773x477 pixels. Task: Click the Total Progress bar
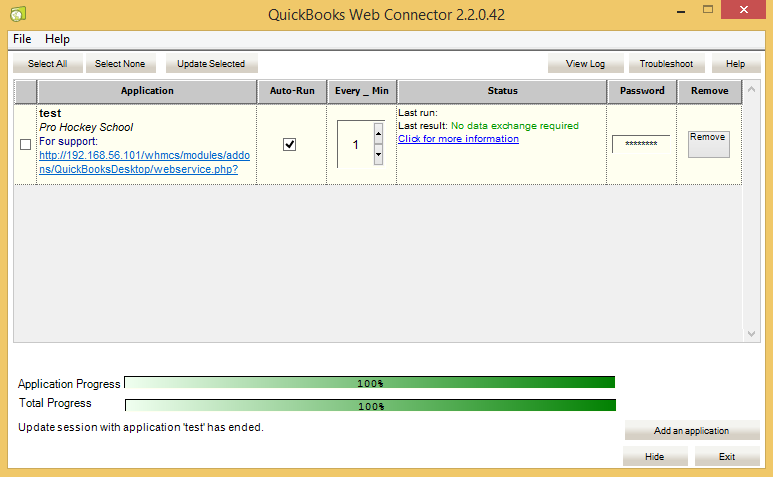pos(371,405)
